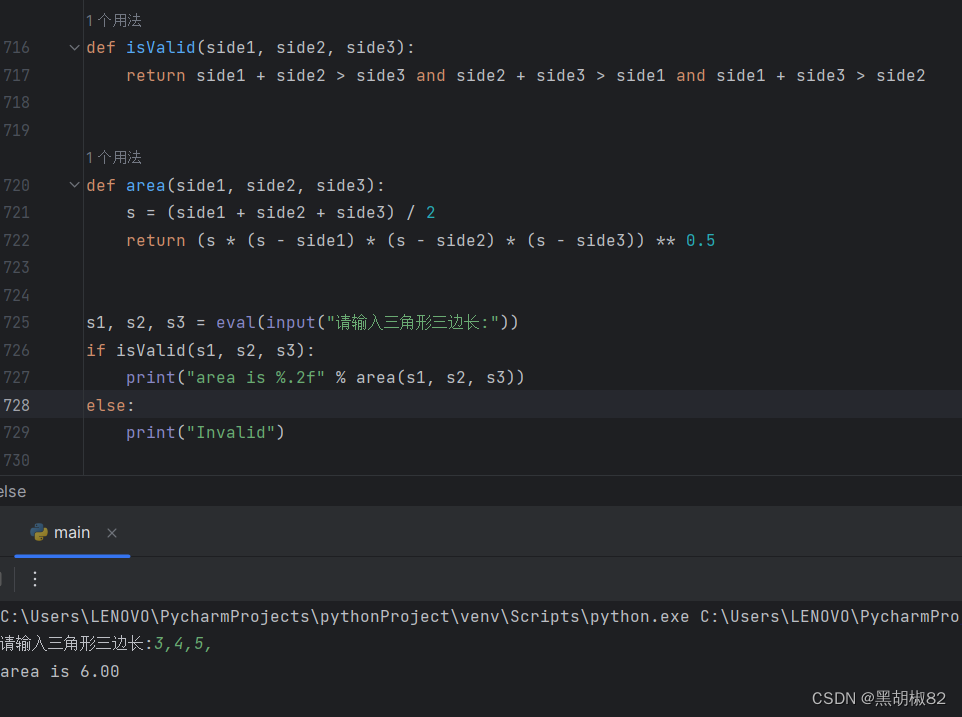Click the Python icon on the main run tab
Screen dimensions: 962x717
[39, 532]
